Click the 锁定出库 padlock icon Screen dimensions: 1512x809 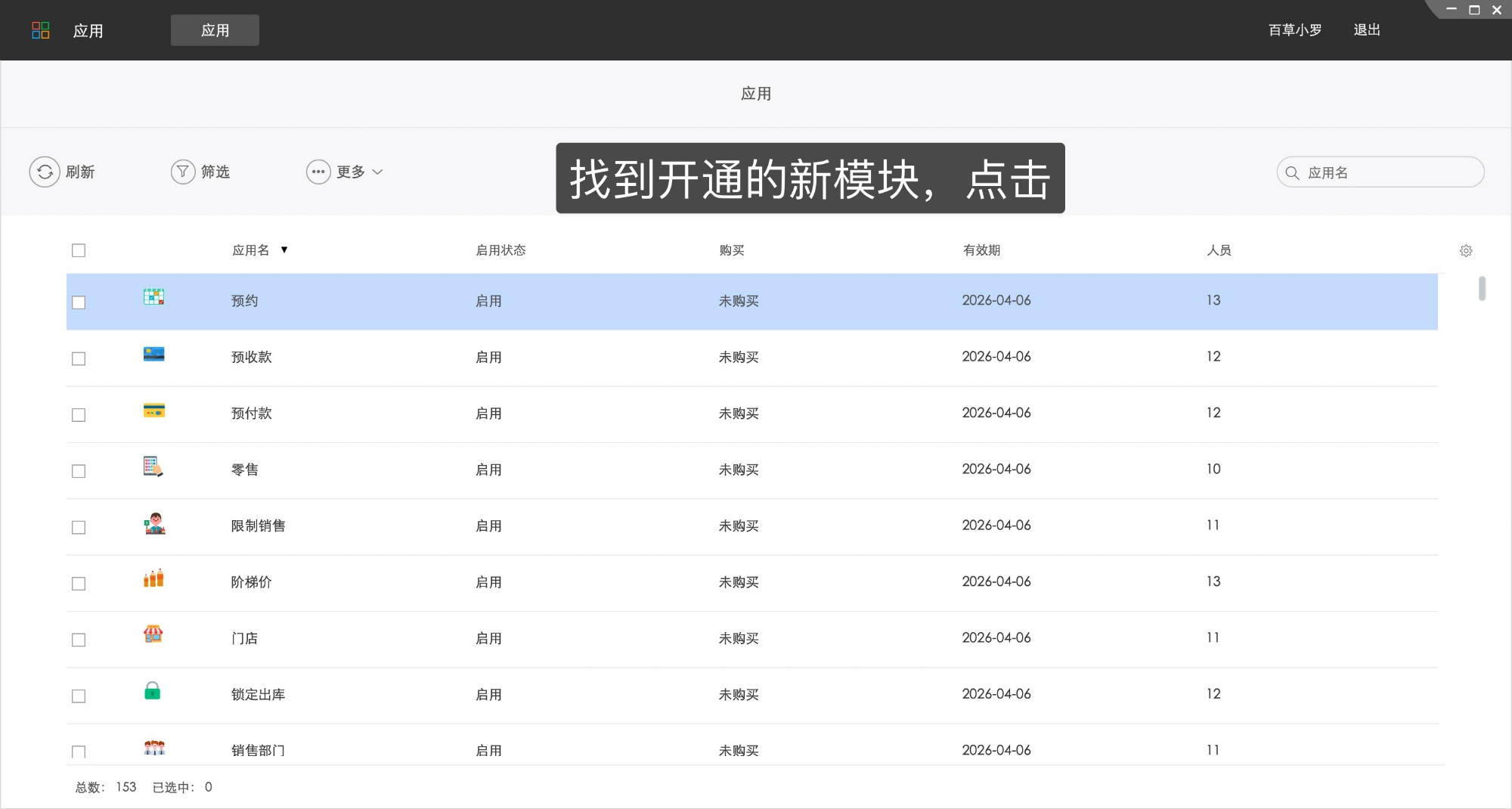click(x=153, y=693)
